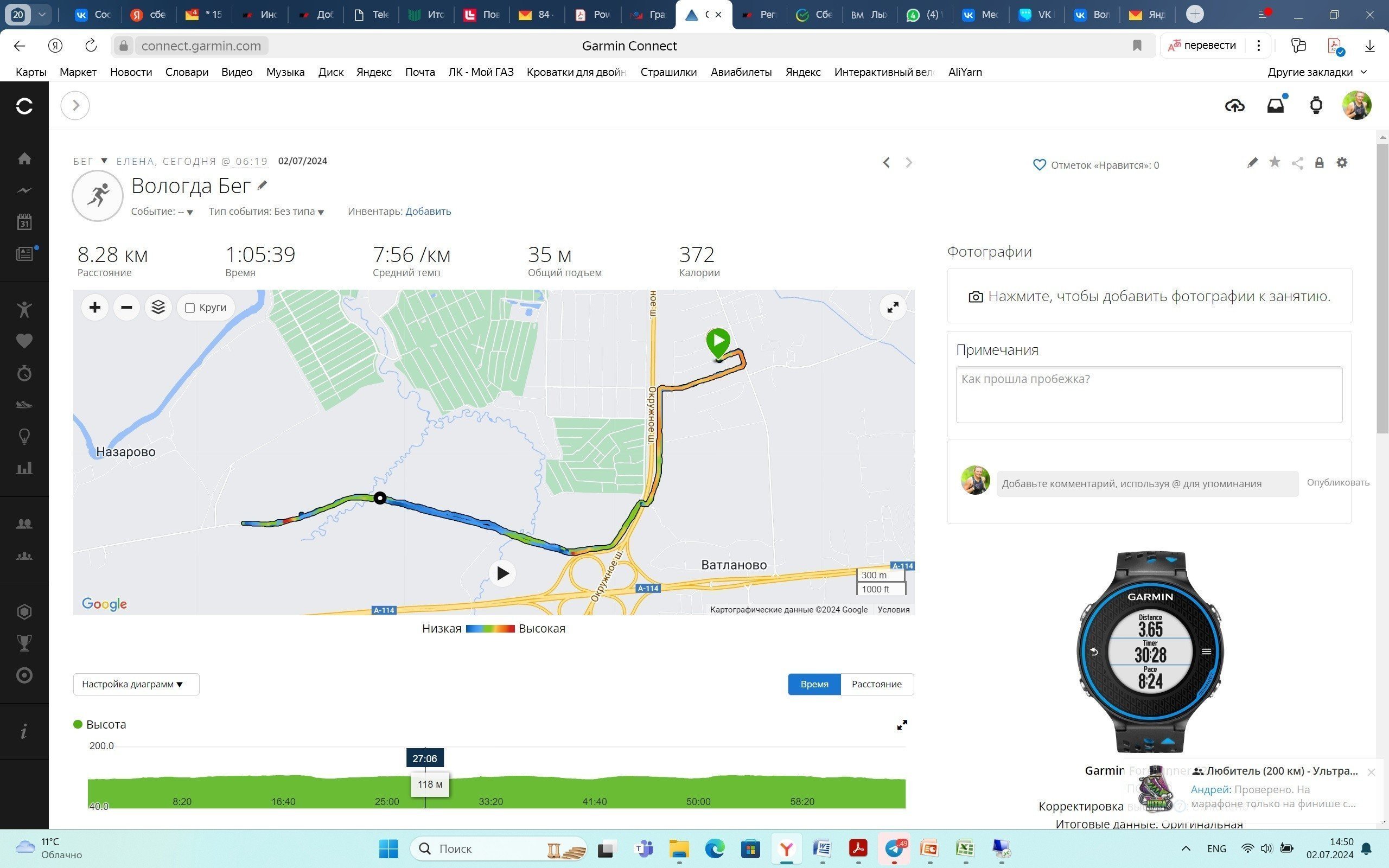Image resolution: width=1389 pixels, height=868 pixels.
Task: Click to add photos to activity
Action: pos(1150,296)
